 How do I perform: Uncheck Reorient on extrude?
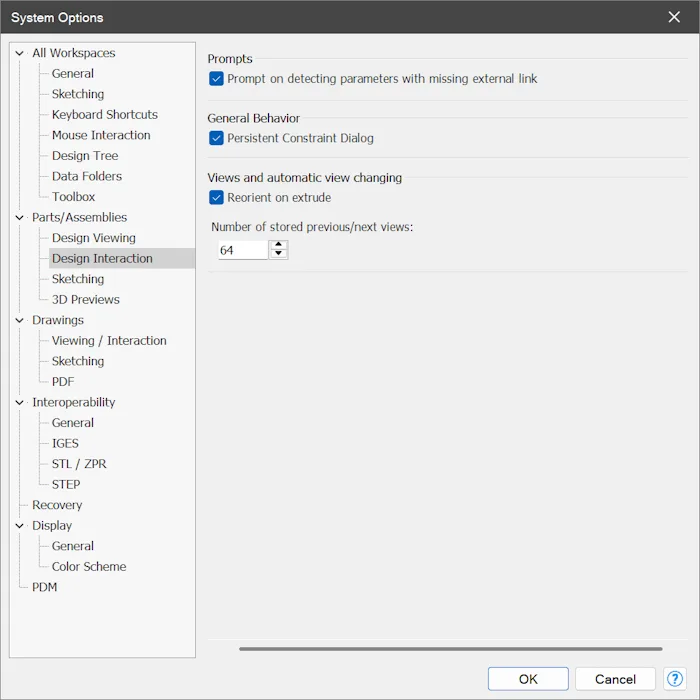(x=216, y=197)
